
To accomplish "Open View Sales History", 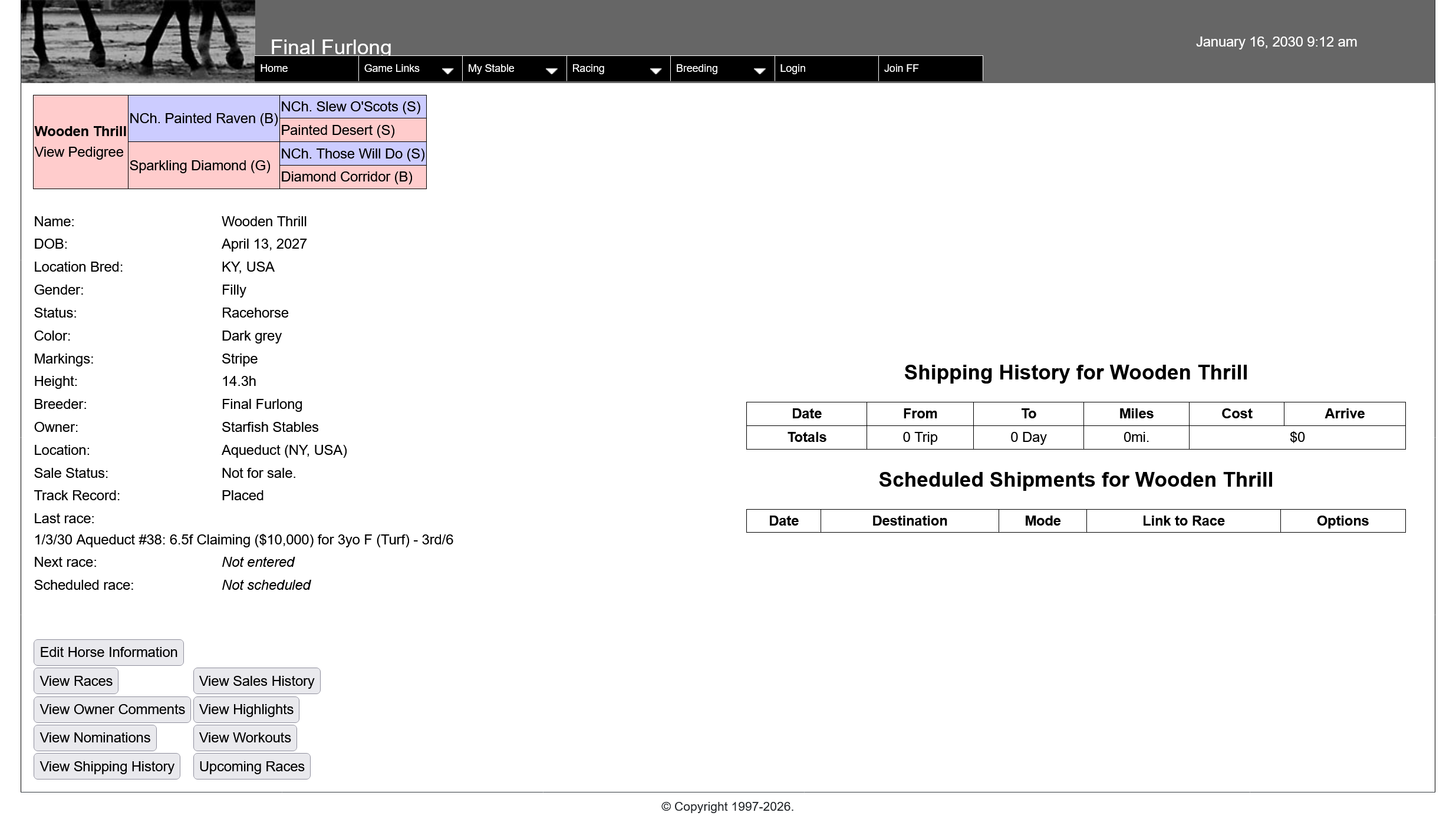I will coord(256,681).
